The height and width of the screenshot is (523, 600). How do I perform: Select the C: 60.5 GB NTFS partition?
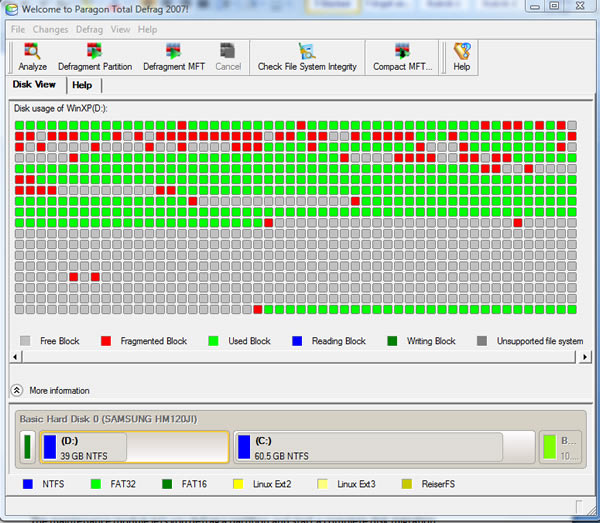click(384, 447)
